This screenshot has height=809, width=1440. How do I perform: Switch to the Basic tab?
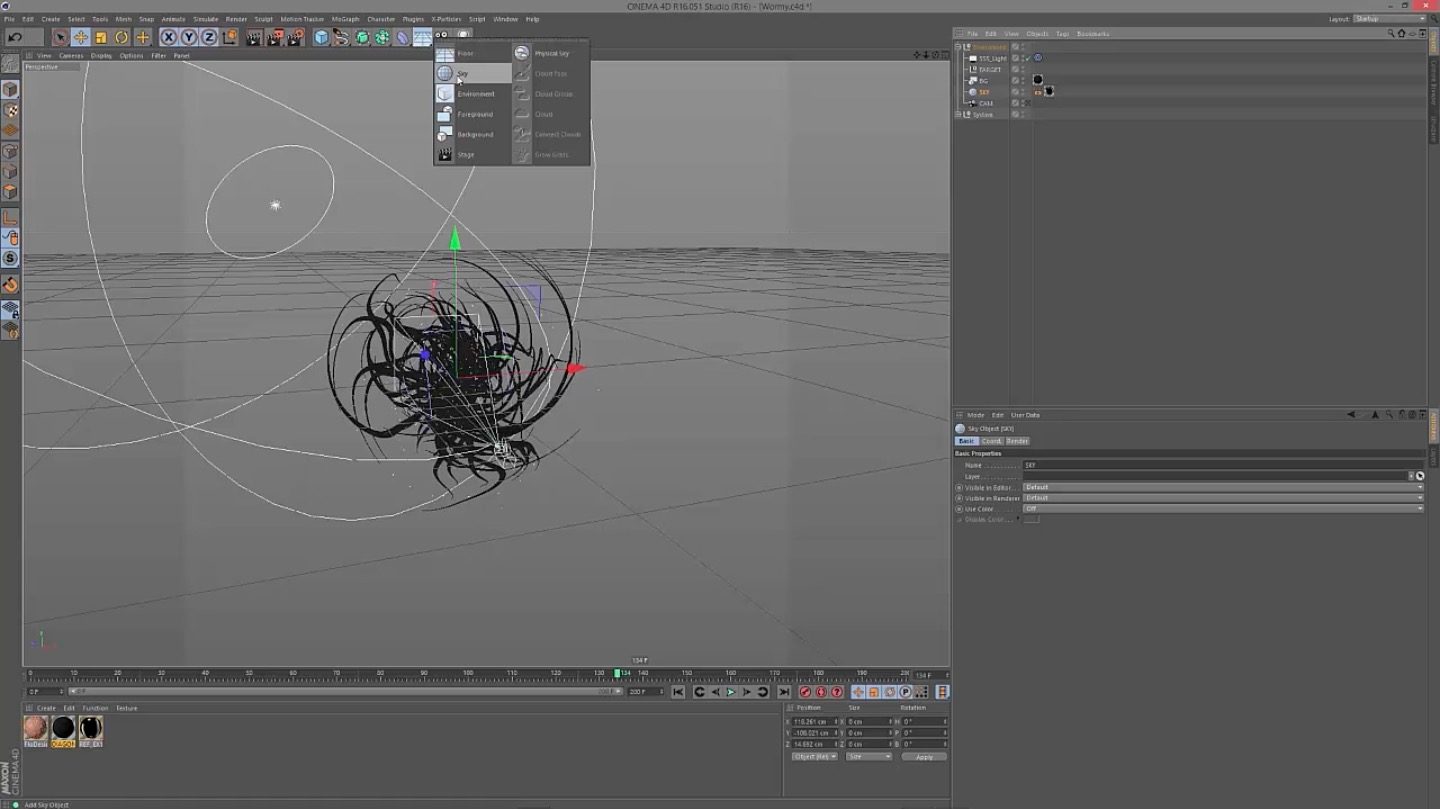point(966,441)
